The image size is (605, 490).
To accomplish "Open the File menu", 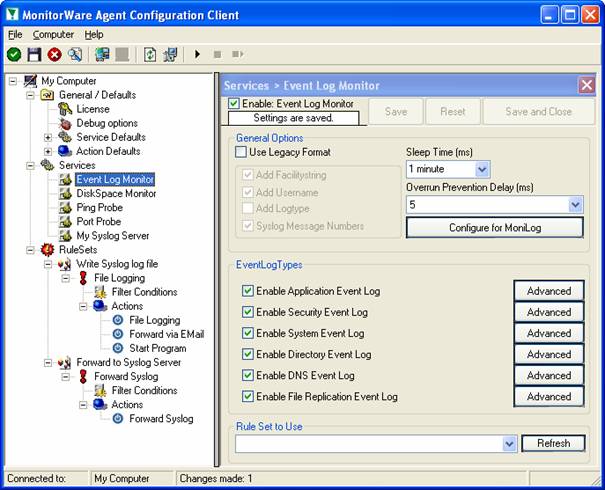I will 15,35.
